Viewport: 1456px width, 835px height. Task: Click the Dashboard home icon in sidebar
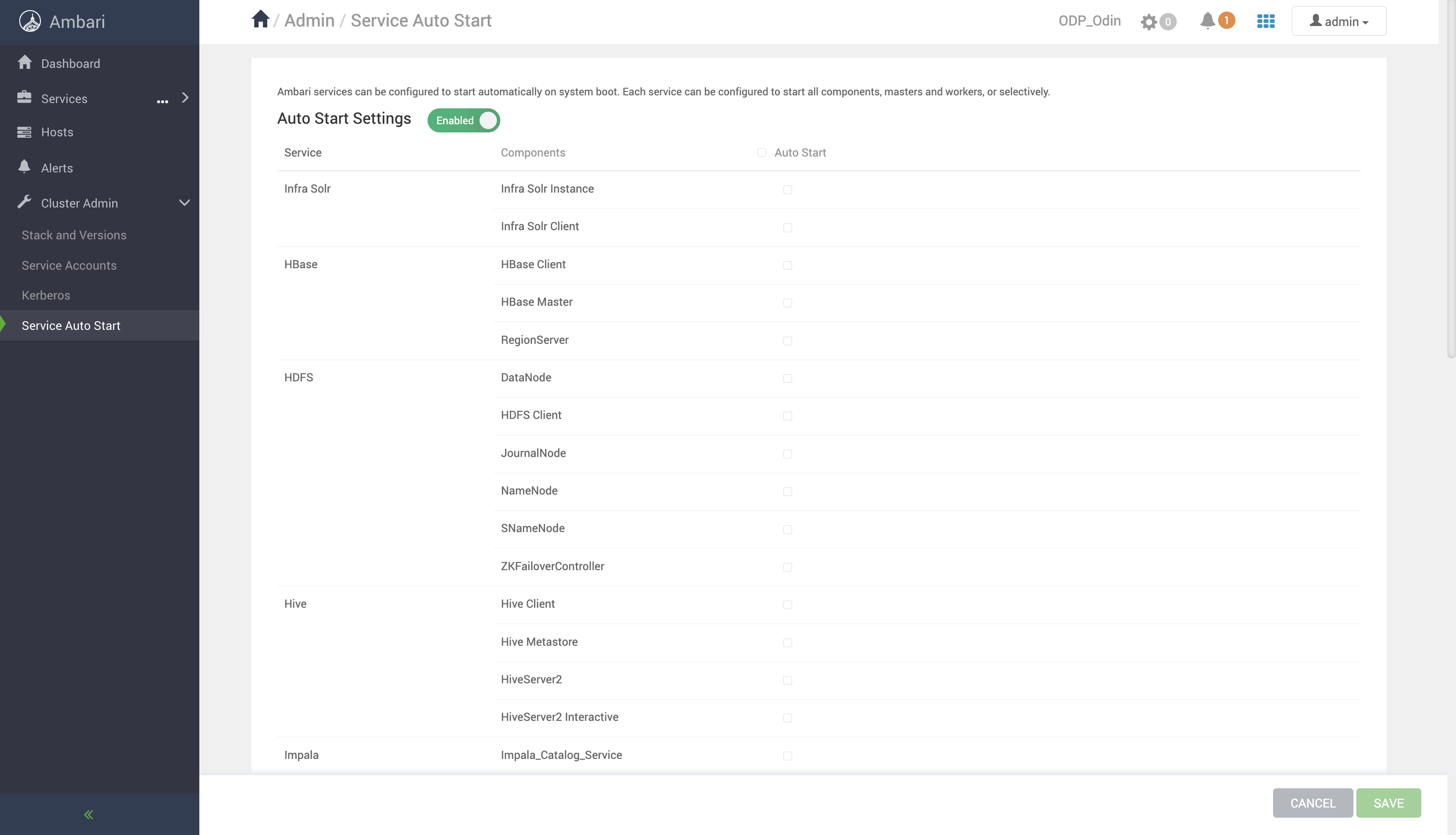point(25,63)
